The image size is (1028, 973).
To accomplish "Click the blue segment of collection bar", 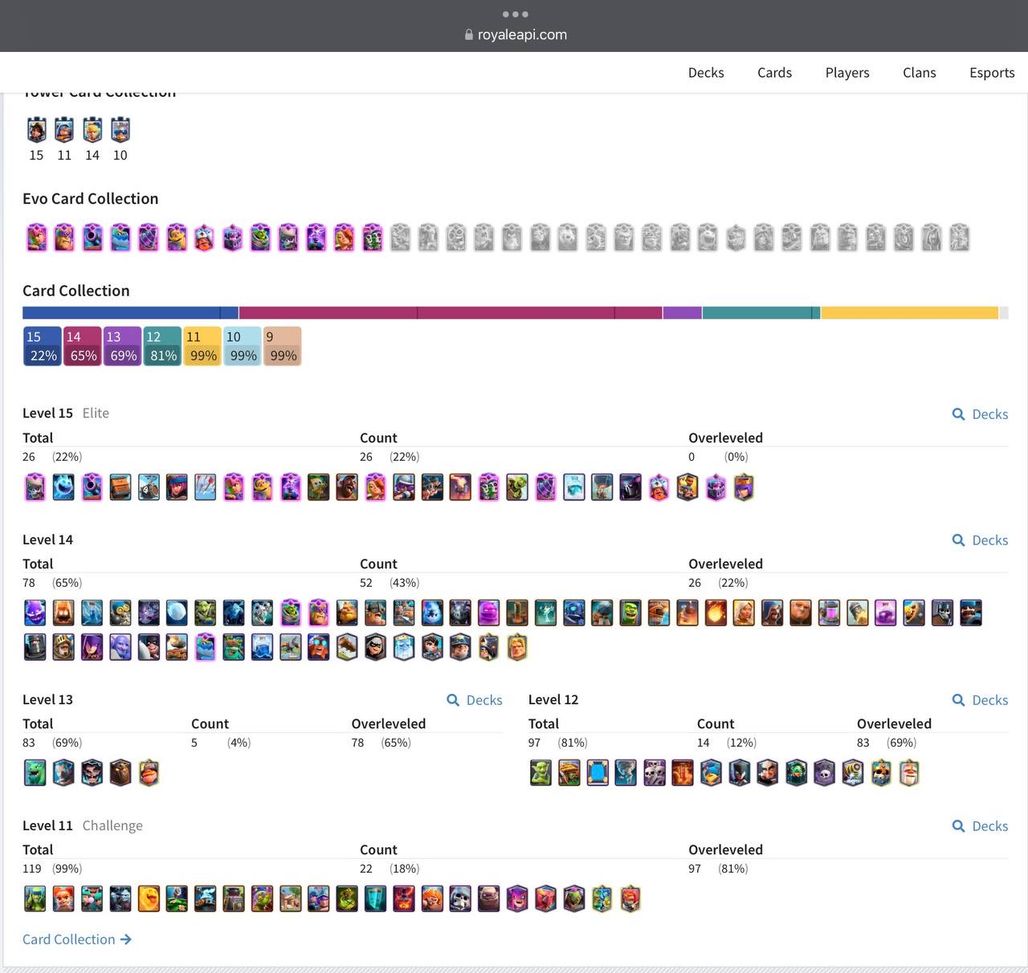I will [130, 313].
